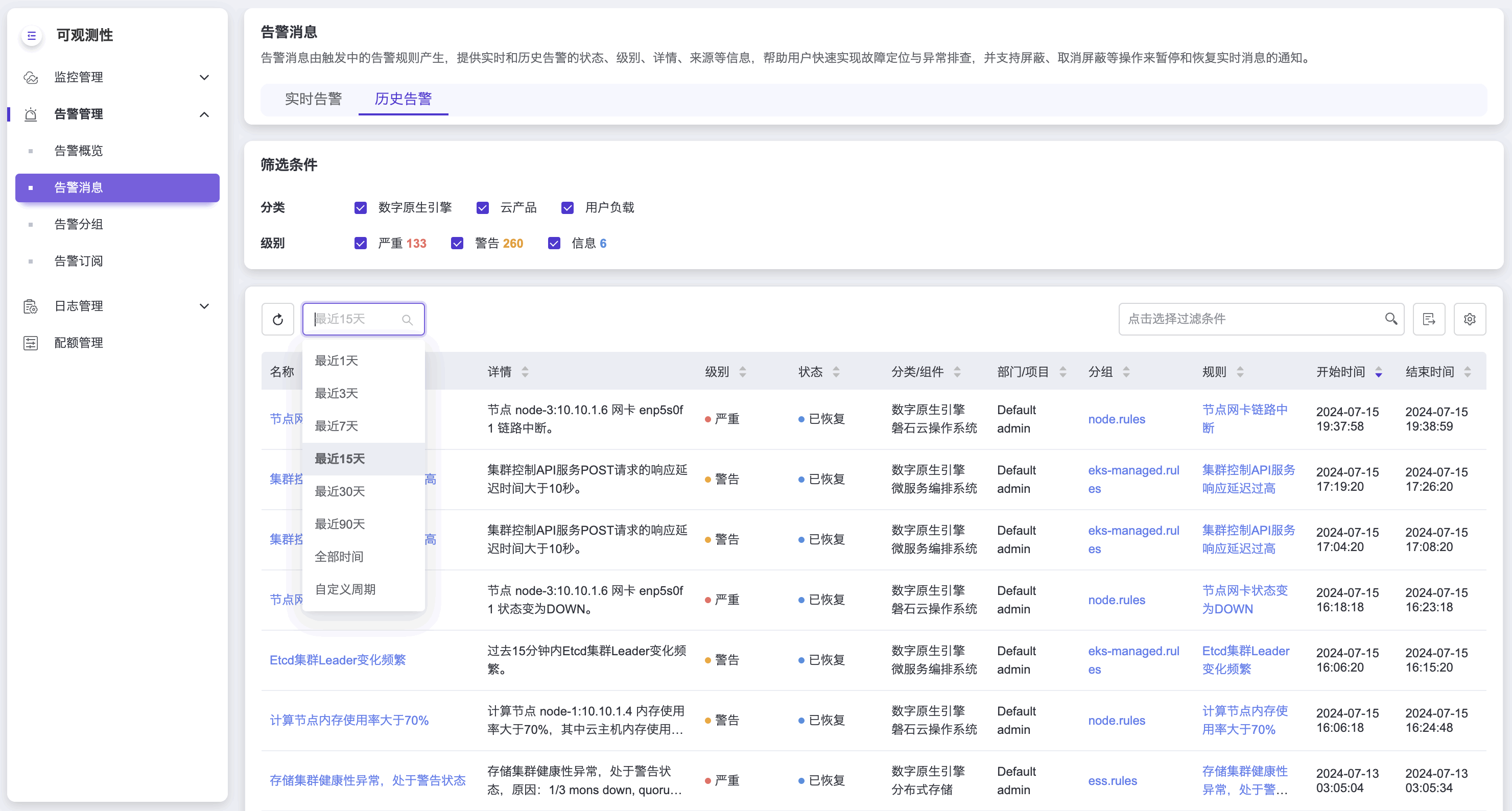This screenshot has height=811, width=1512.
Task: Collapse the 告警管理 menu chevron
Action: (x=204, y=114)
